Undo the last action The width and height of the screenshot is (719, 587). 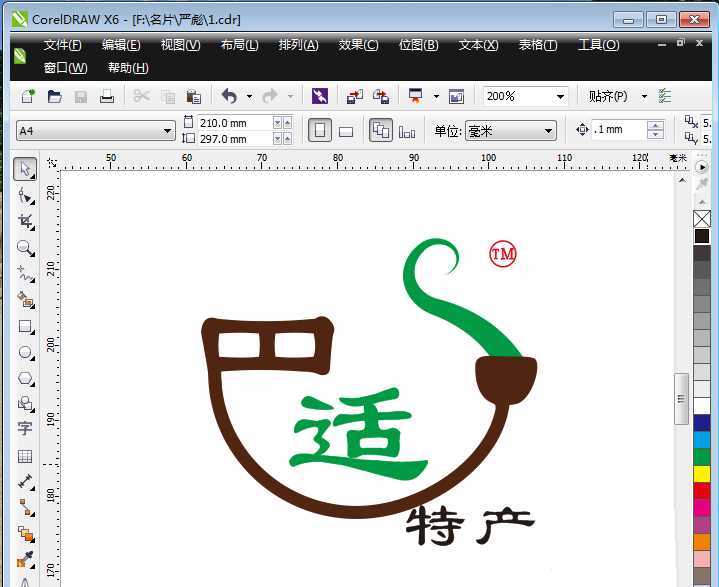pyautogui.click(x=229, y=96)
